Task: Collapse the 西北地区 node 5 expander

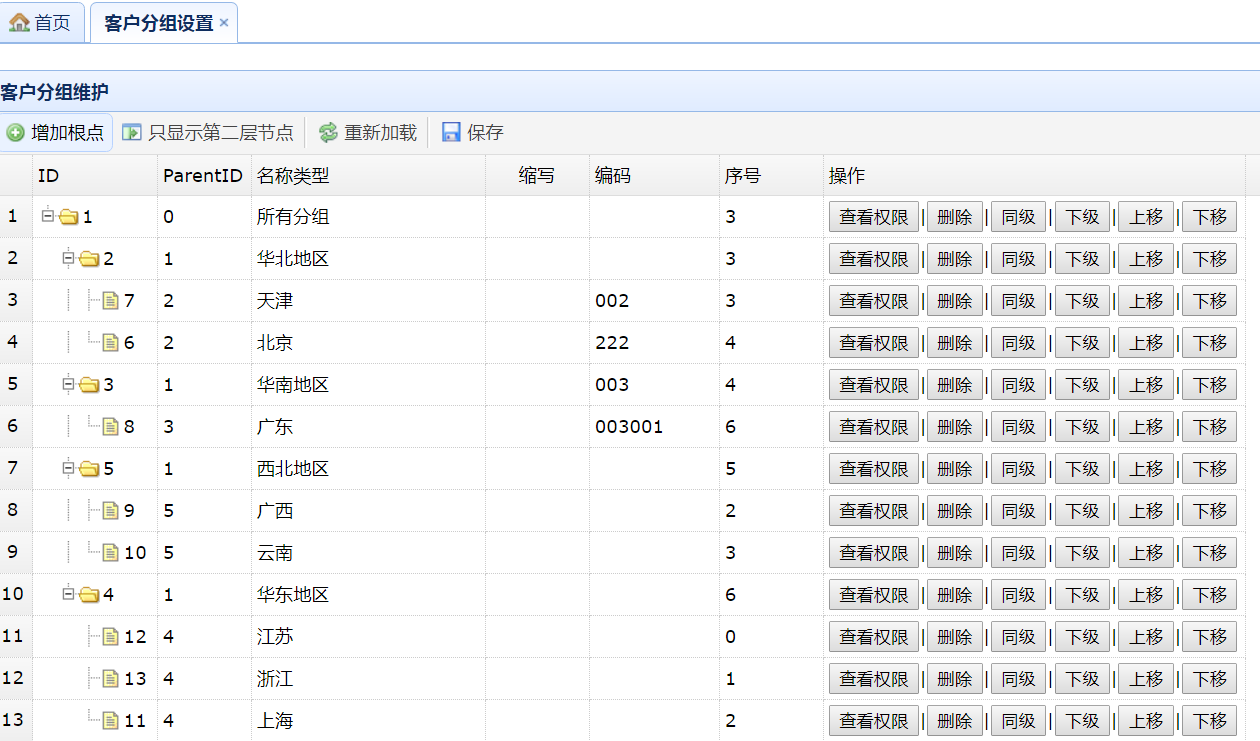Action: (x=68, y=468)
